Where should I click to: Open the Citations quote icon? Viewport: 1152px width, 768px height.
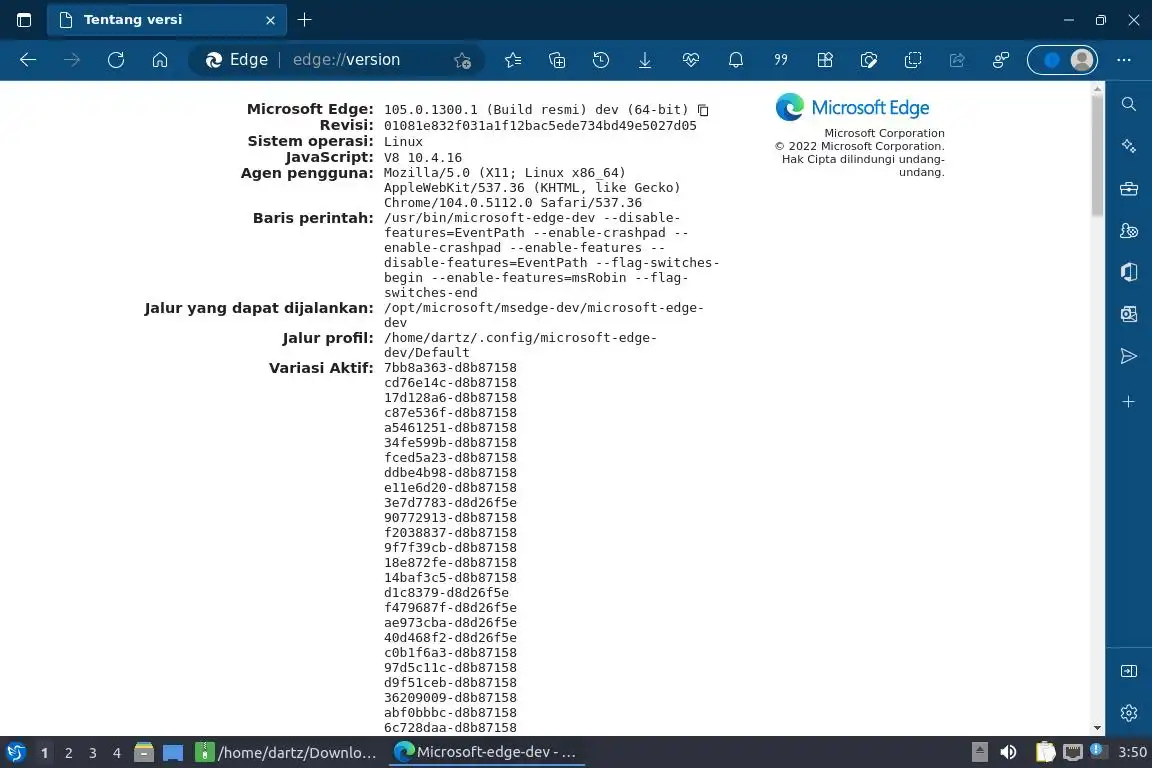(x=781, y=60)
